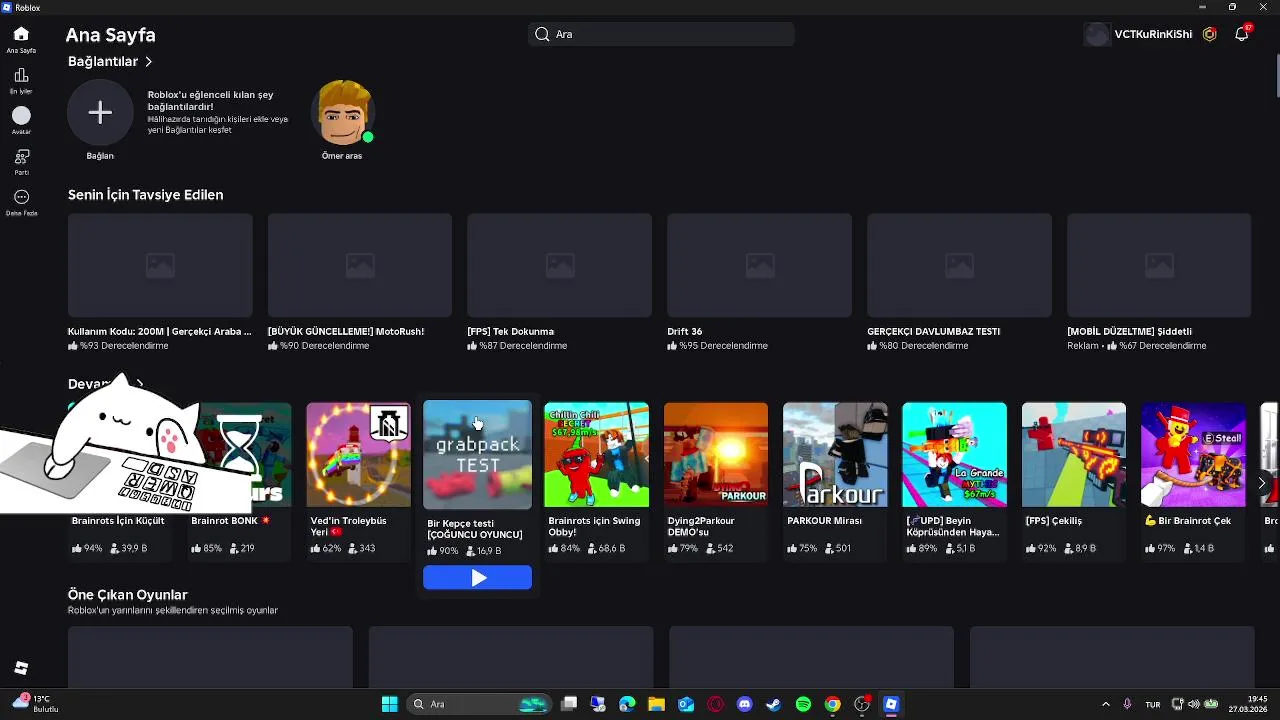The height and width of the screenshot is (720, 1280).
Task: Open Google Chrome from the taskbar
Action: coord(832,704)
